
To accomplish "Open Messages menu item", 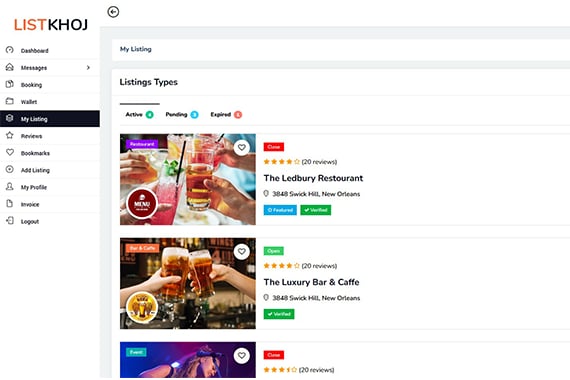I will pos(50,68).
